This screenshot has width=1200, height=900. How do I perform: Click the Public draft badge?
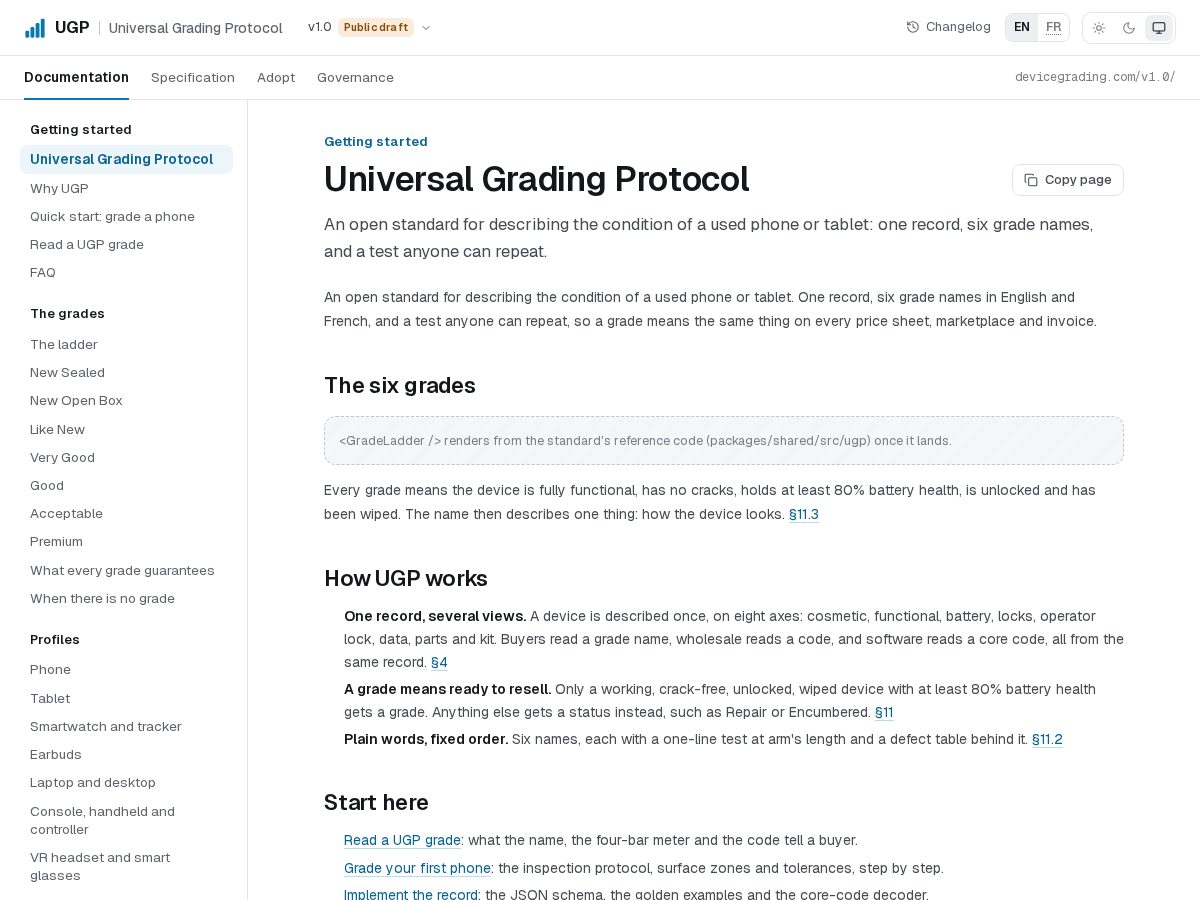click(x=376, y=27)
